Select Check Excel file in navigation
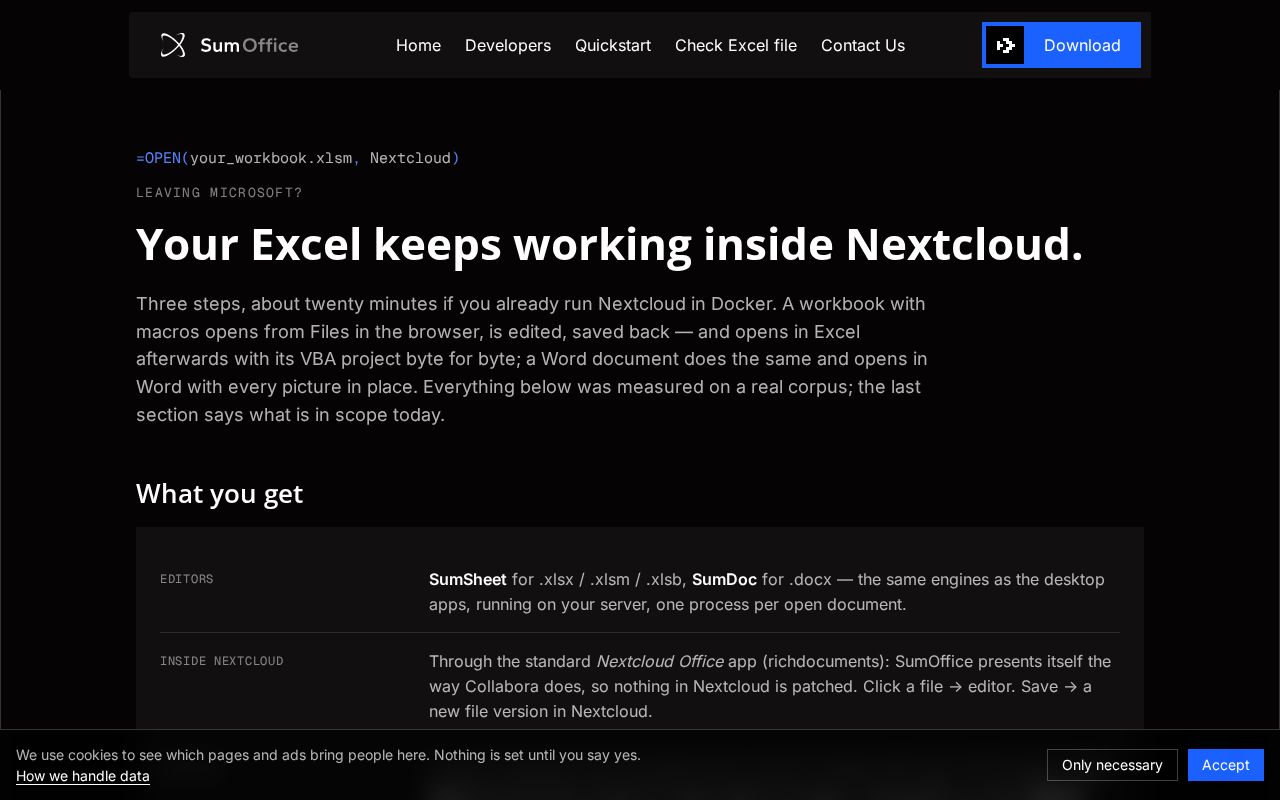The width and height of the screenshot is (1280, 800). pos(736,45)
